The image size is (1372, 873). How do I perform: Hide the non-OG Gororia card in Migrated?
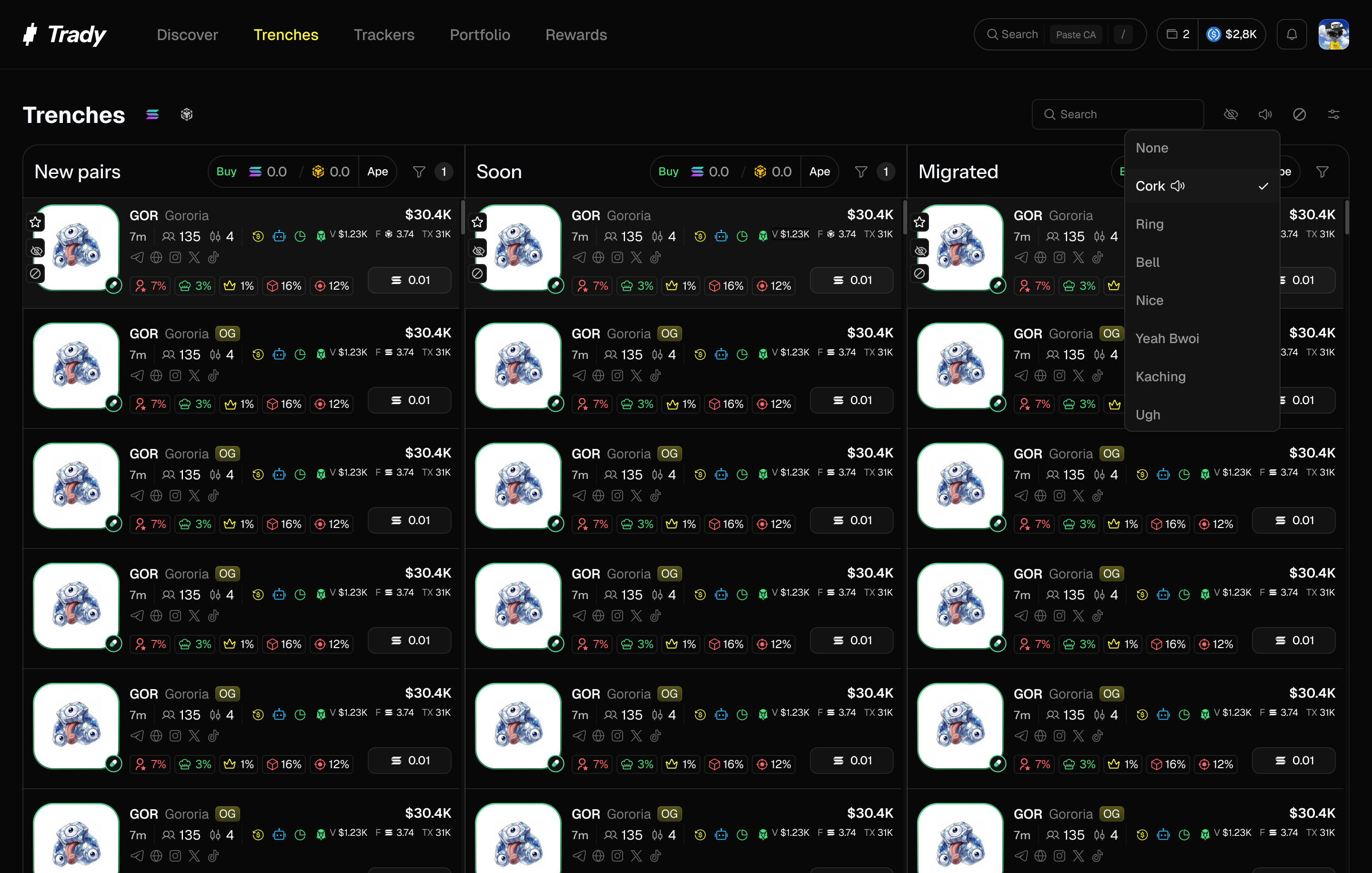[919, 250]
